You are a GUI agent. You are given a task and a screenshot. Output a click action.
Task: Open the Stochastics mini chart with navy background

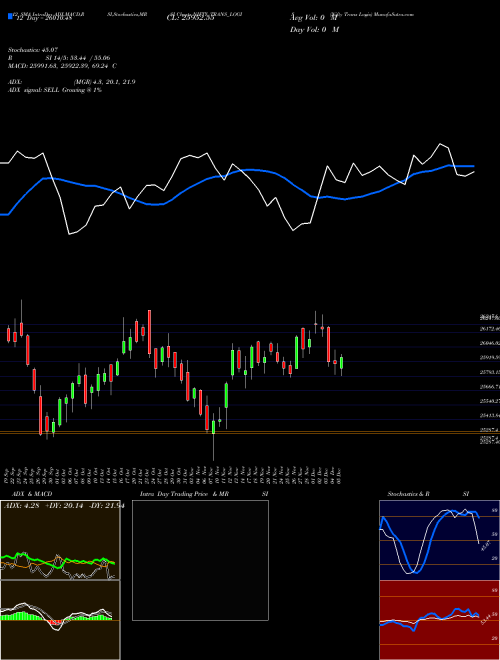pos(439,540)
